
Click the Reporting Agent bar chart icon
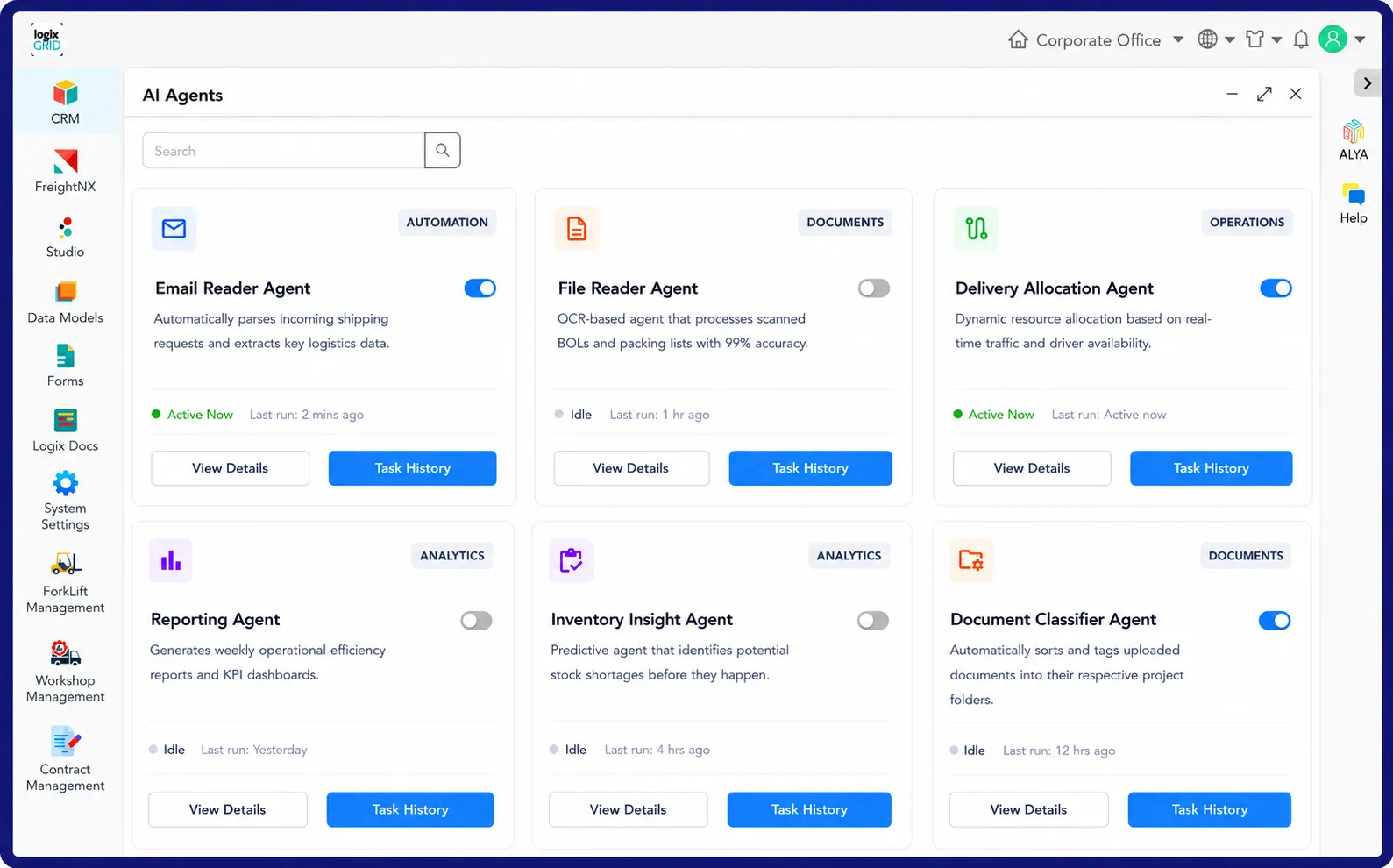pyautogui.click(x=171, y=560)
